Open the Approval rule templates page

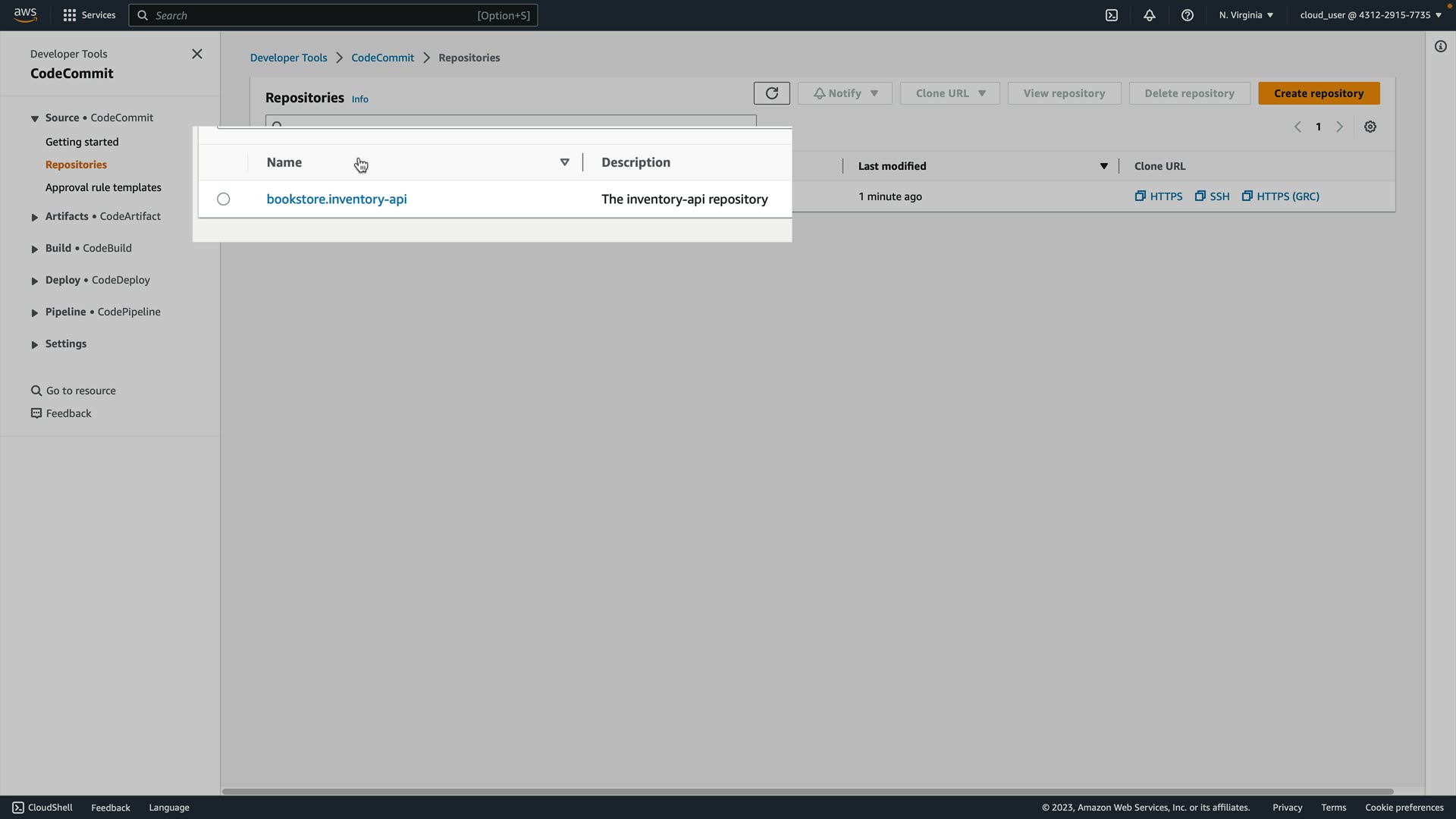pyautogui.click(x=103, y=187)
